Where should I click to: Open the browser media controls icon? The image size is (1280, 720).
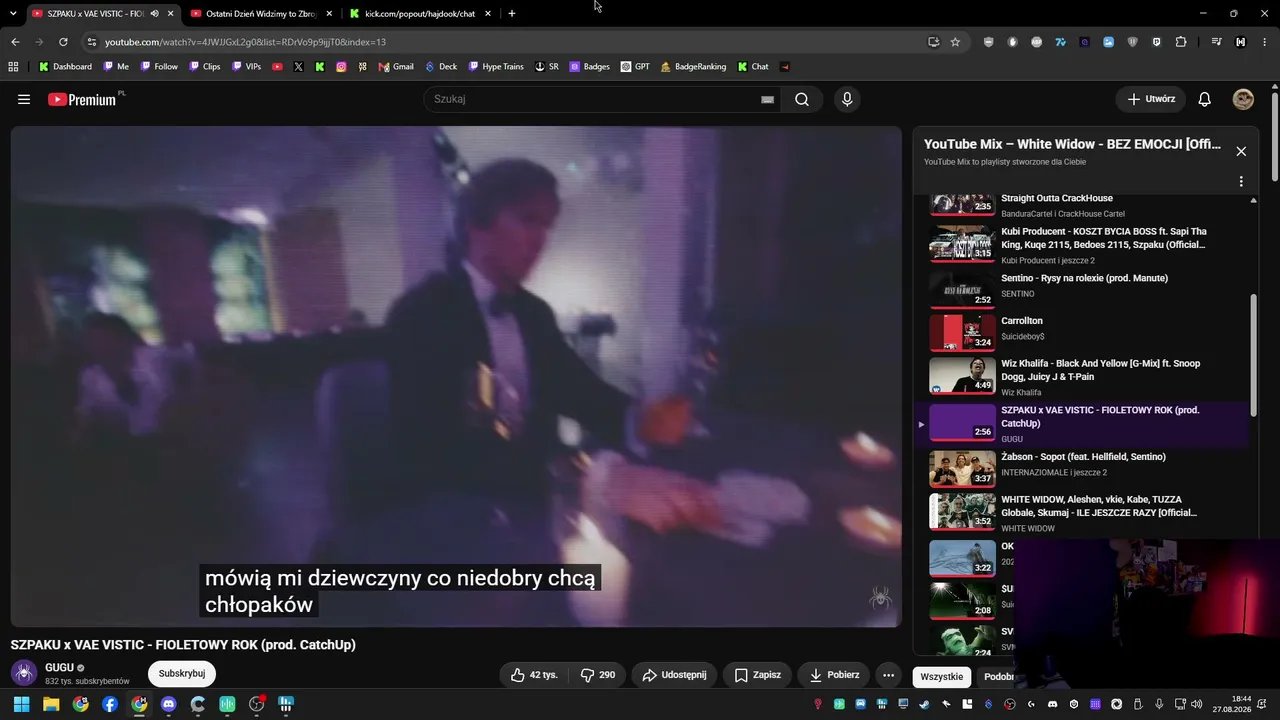1217,42
